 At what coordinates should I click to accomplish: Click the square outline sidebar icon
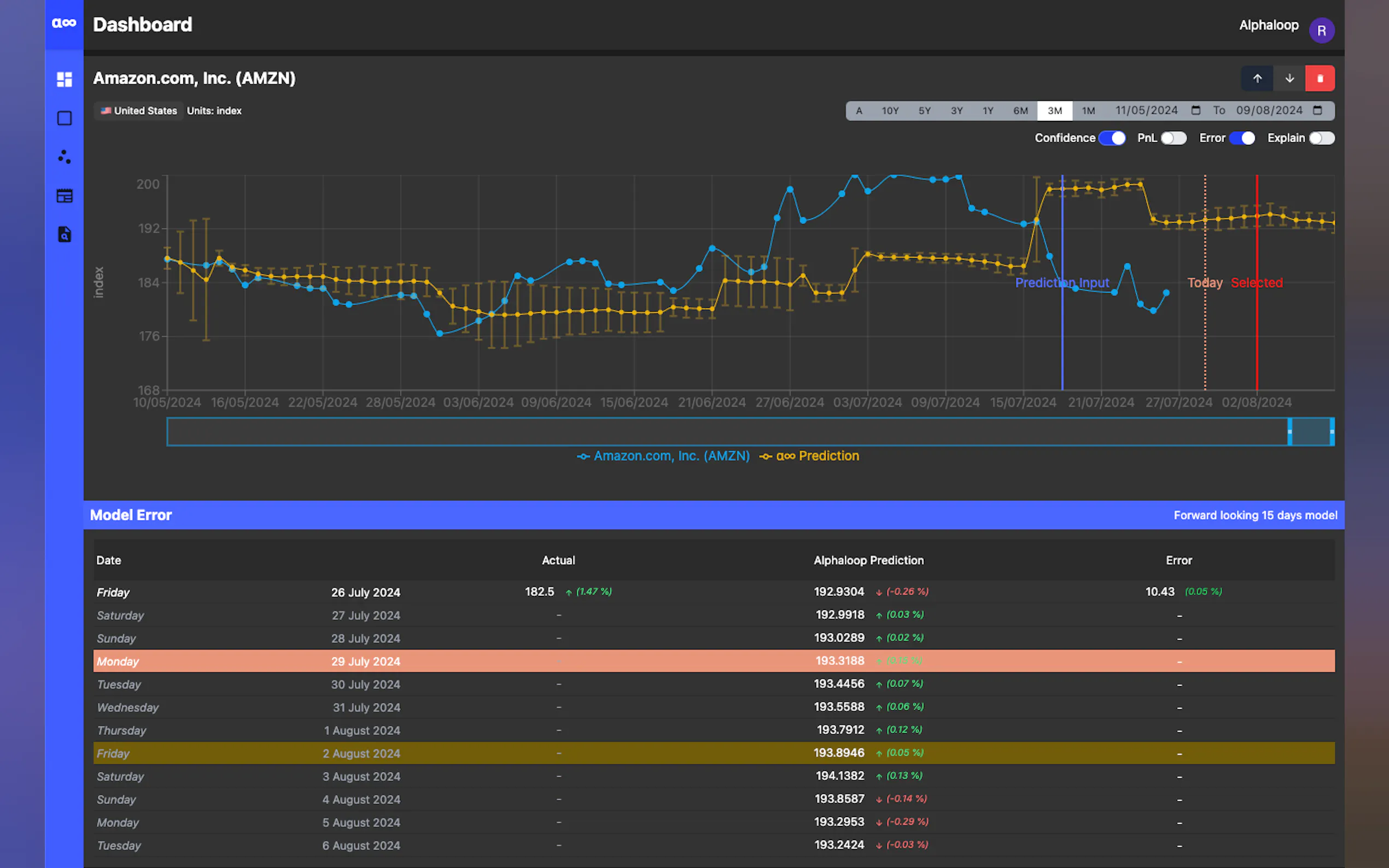click(x=65, y=118)
